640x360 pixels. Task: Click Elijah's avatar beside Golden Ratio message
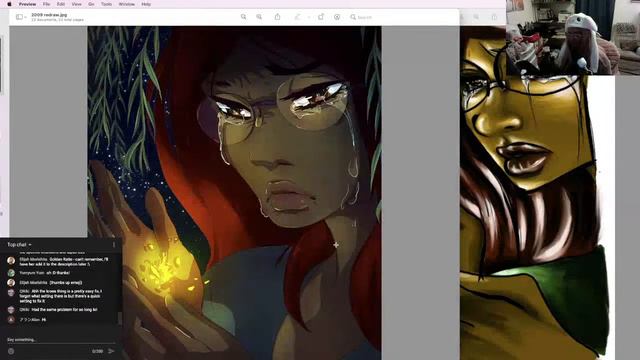tap(11, 260)
